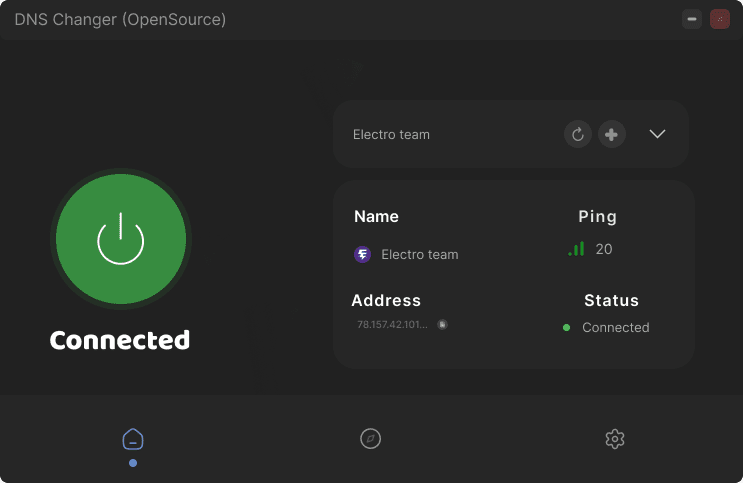
Task: Add a new DNS server with plus icon
Action: [612, 134]
